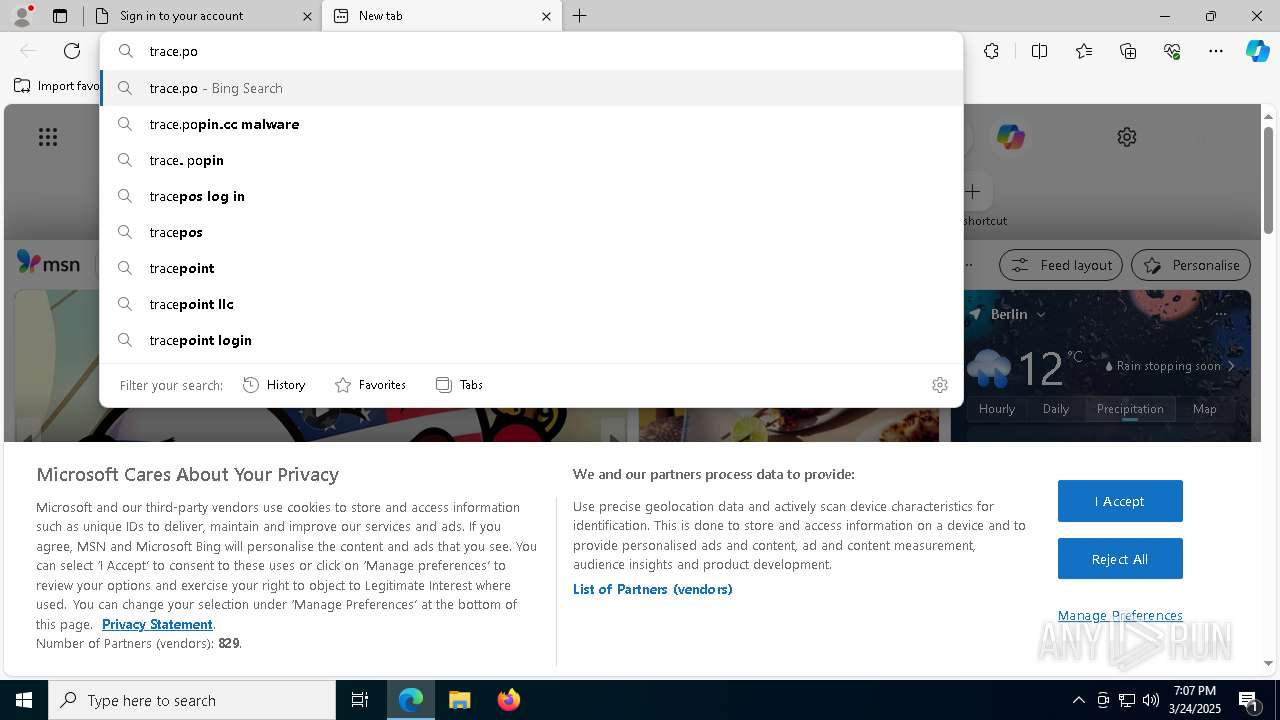Open the notification center icon
Viewport: 1280px width, 720px height.
tap(1249, 700)
